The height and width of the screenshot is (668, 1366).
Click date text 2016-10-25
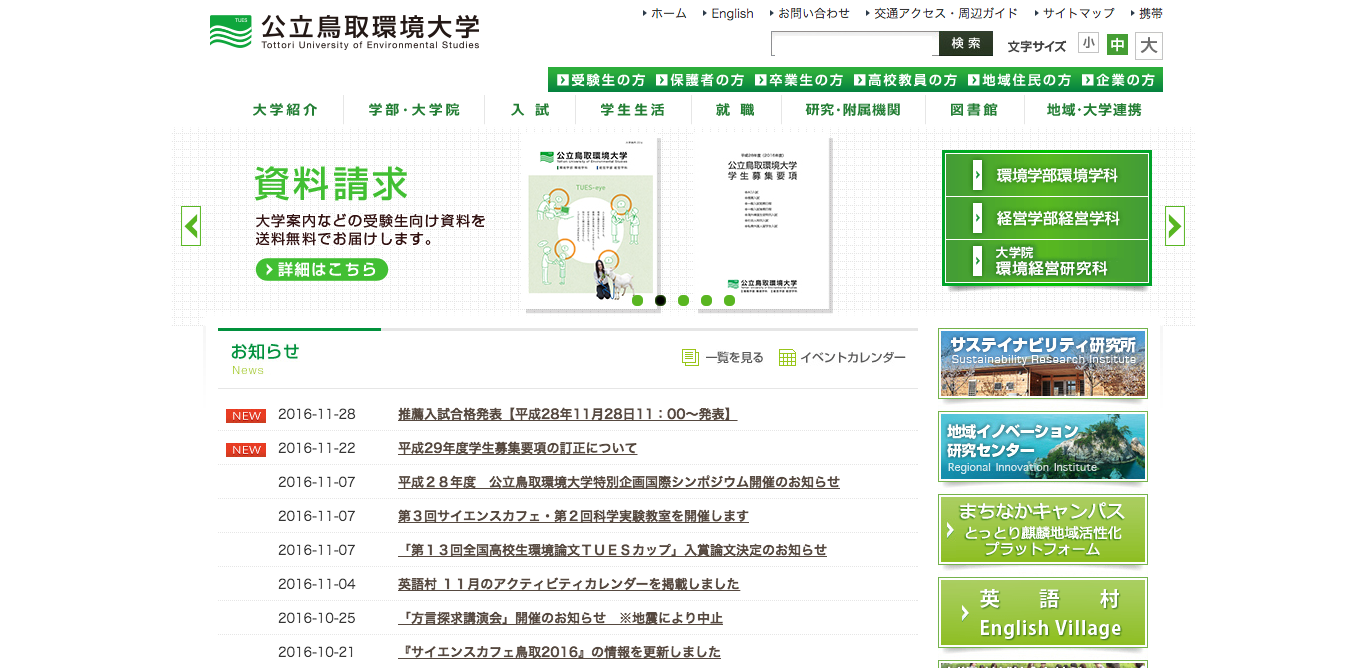click(317, 618)
